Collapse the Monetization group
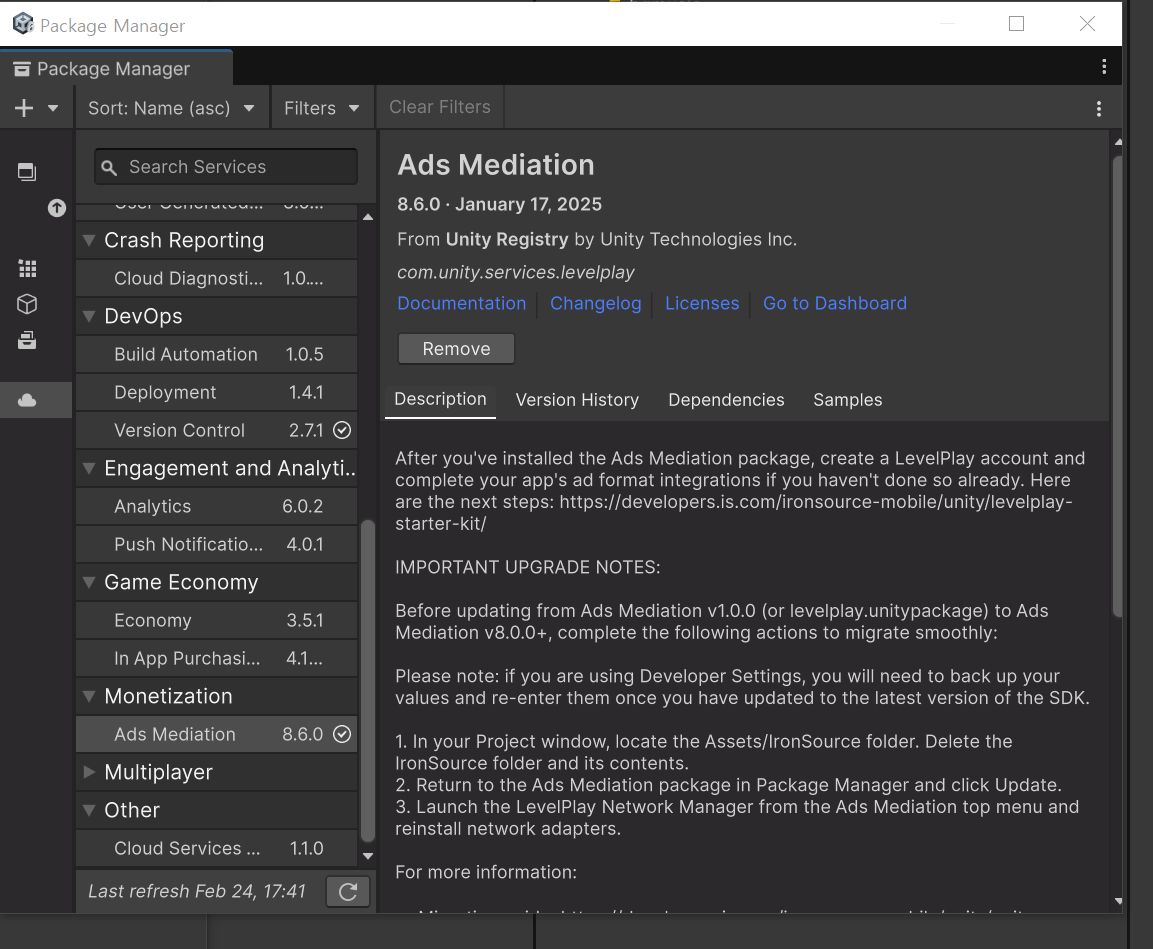This screenshot has width=1153, height=949. 89,696
